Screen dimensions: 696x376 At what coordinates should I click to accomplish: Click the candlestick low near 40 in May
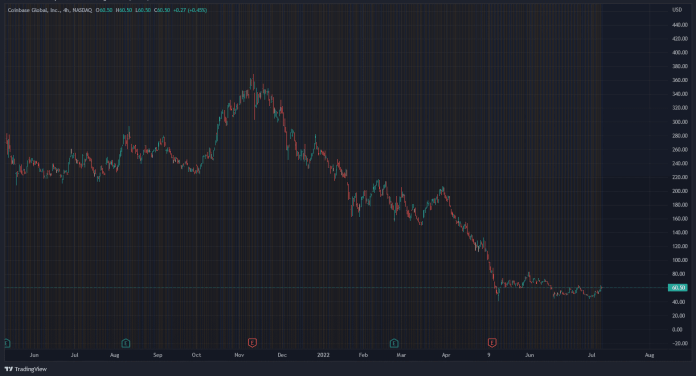[x=498, y=295]
